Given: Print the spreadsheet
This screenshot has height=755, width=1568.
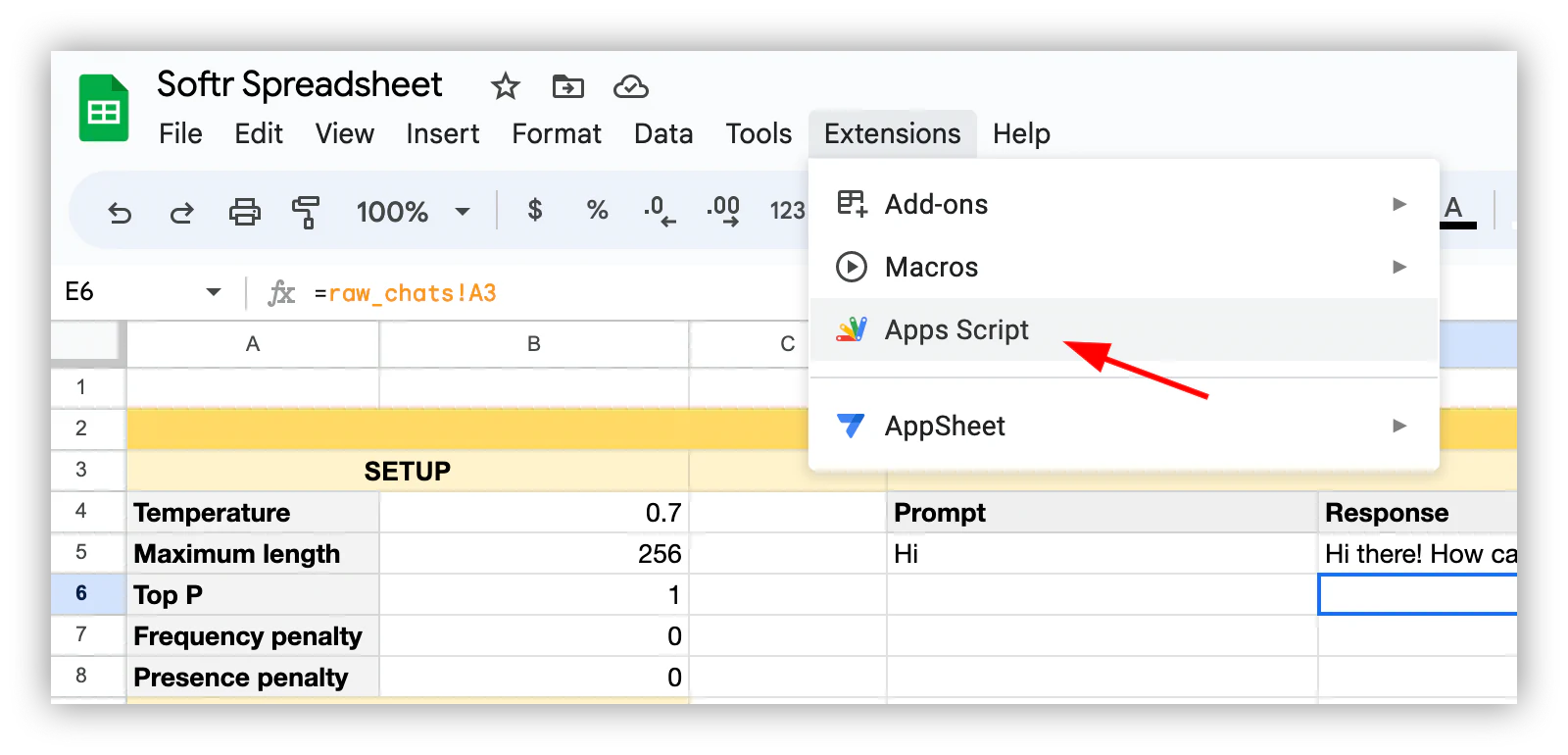Looking at the screenshot, I should 245,212.
